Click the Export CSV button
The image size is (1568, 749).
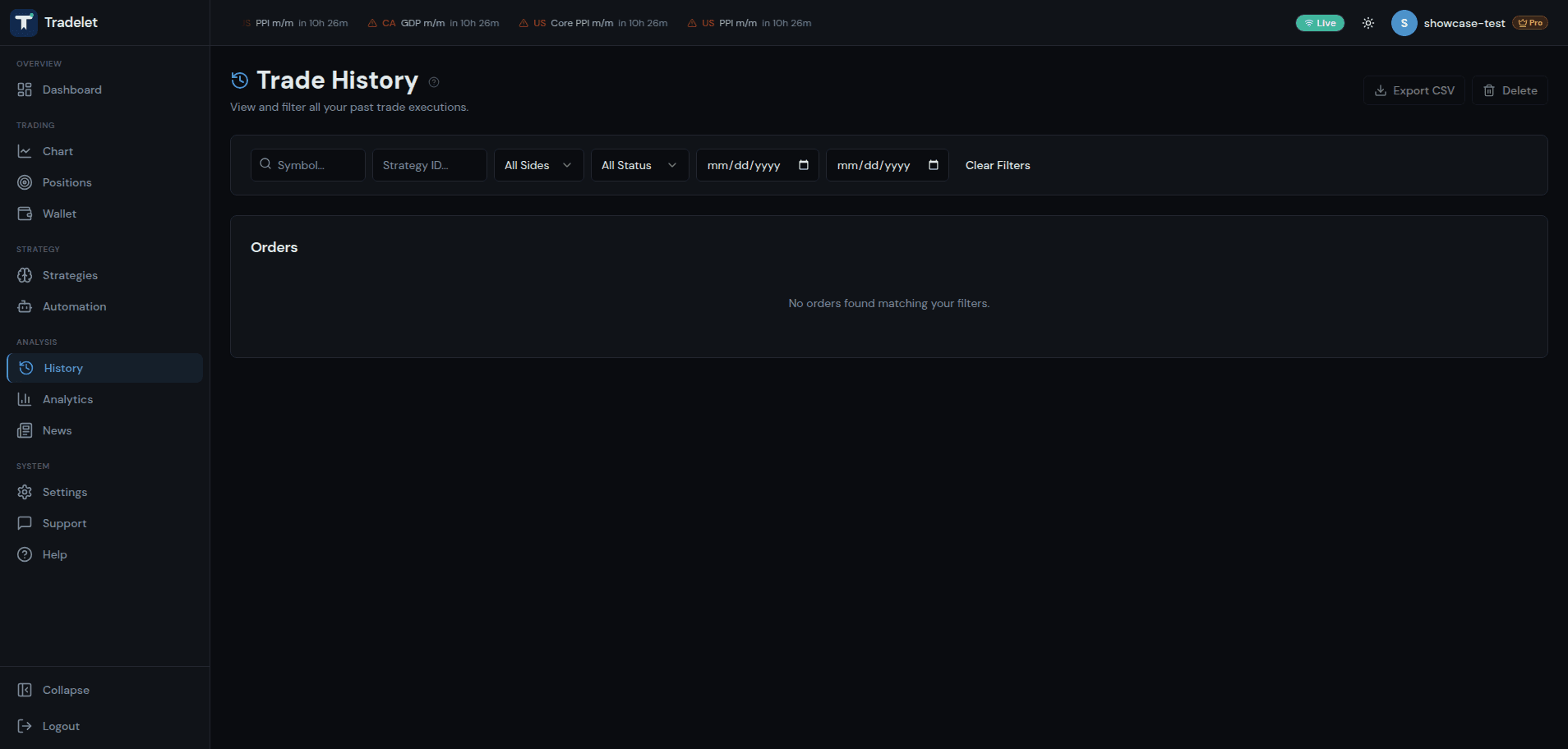(1414, 90)
